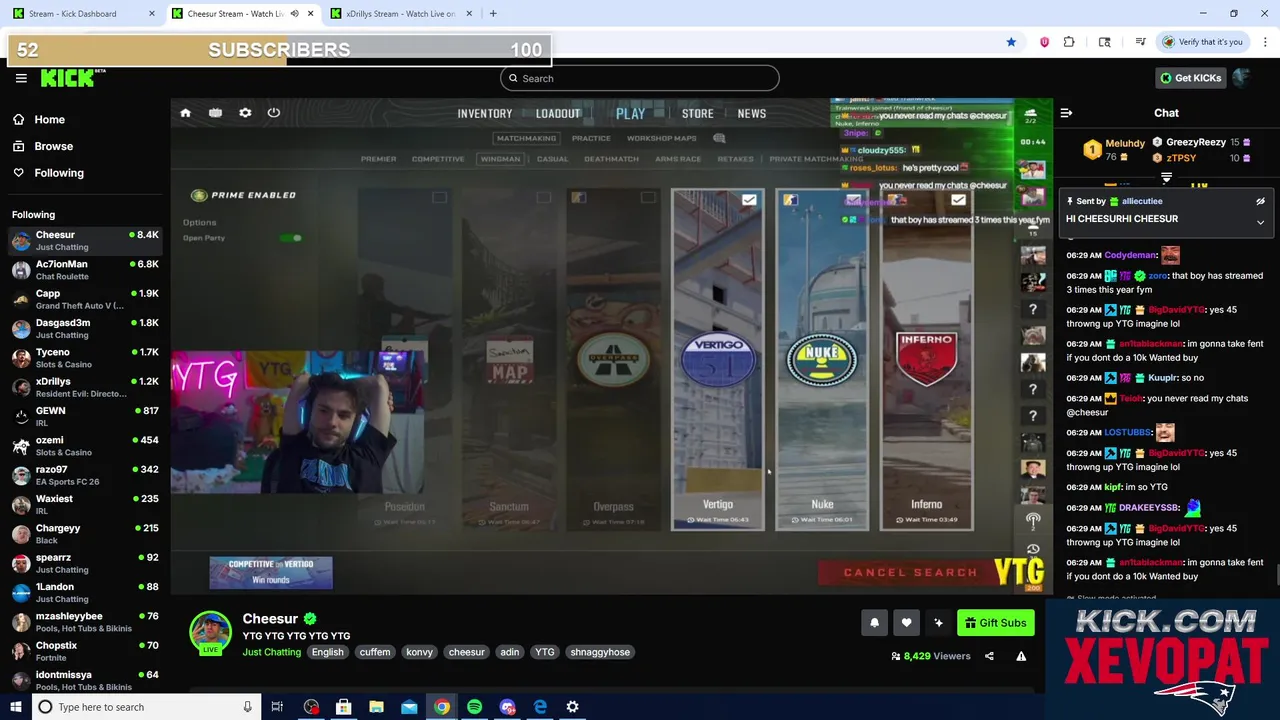Click the report warning triangle icon
Image resolution: width=1280 pixels, height=720 pixels.
(1021, 656)
